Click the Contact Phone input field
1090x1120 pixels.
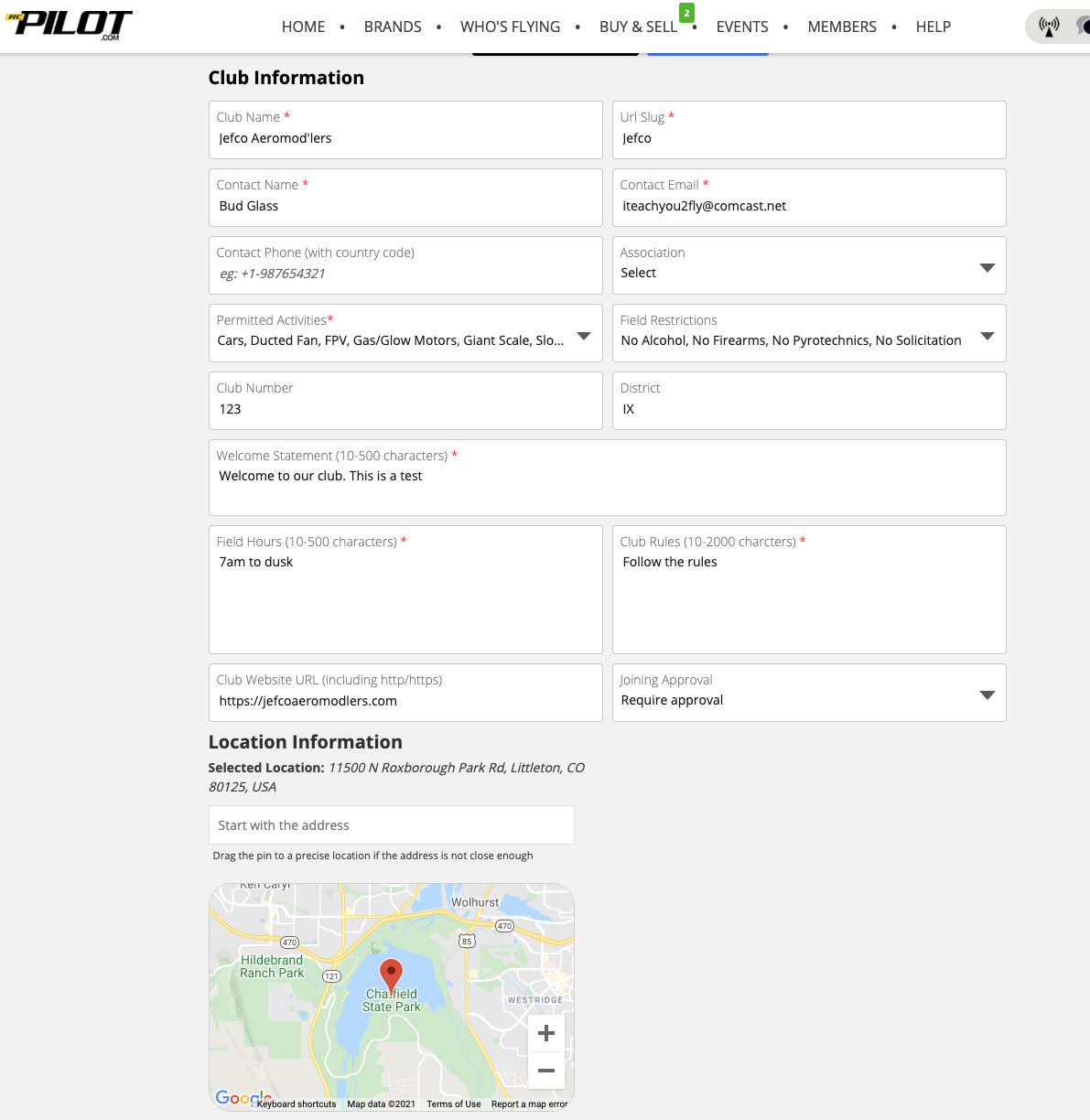point(405,274)
